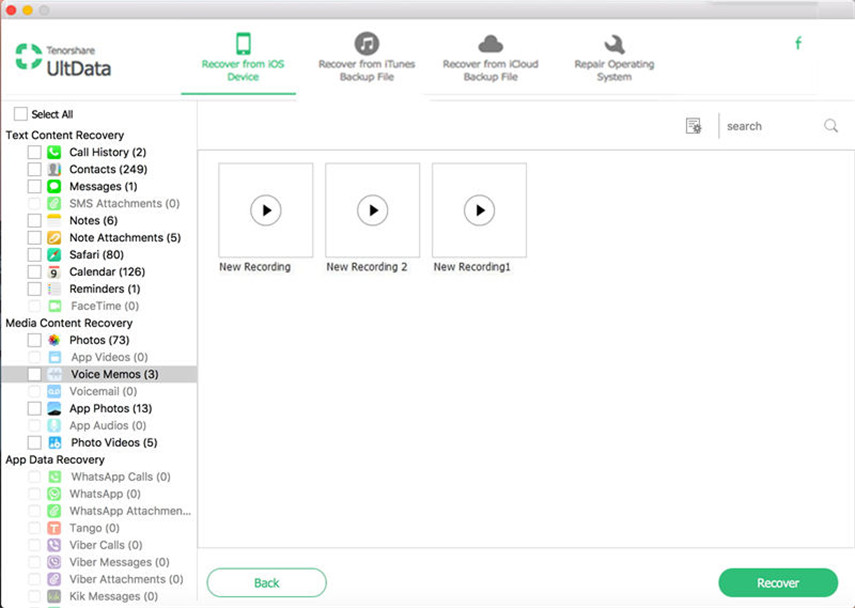The image size is (855, 608).
Task: Play the New Recording 2 voice memo
Action: coord(372,210)
